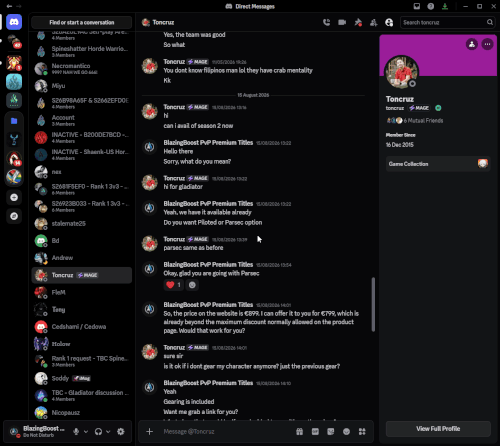Click Message @Toncruz input box

227,431
